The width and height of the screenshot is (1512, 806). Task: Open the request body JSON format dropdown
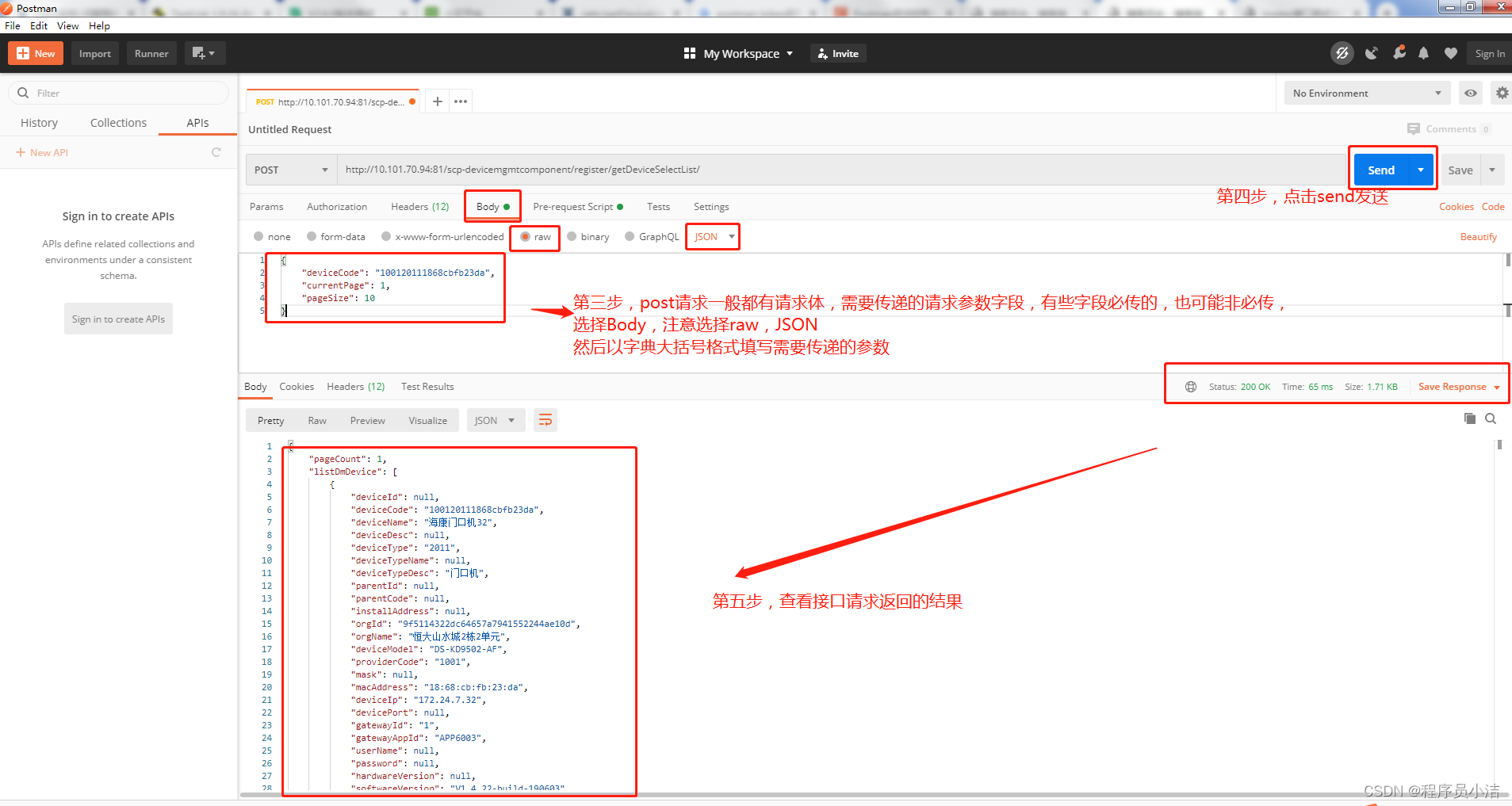tap(714, 236)
